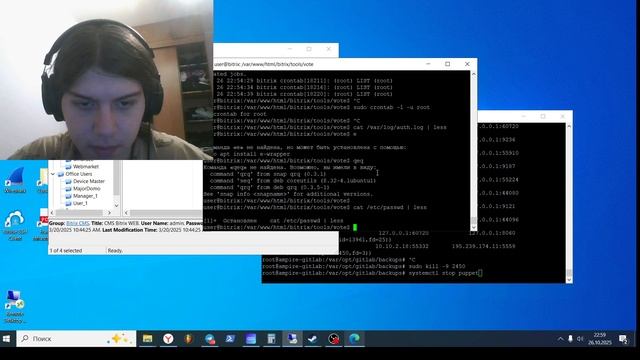Select the Office Users group

click(x=78, y=174)
